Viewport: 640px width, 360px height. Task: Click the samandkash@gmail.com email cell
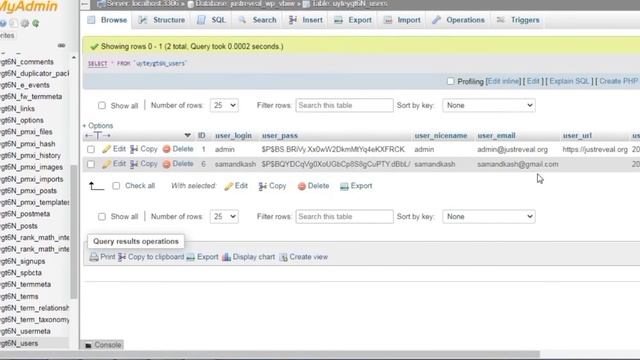[x=518, y=164]
